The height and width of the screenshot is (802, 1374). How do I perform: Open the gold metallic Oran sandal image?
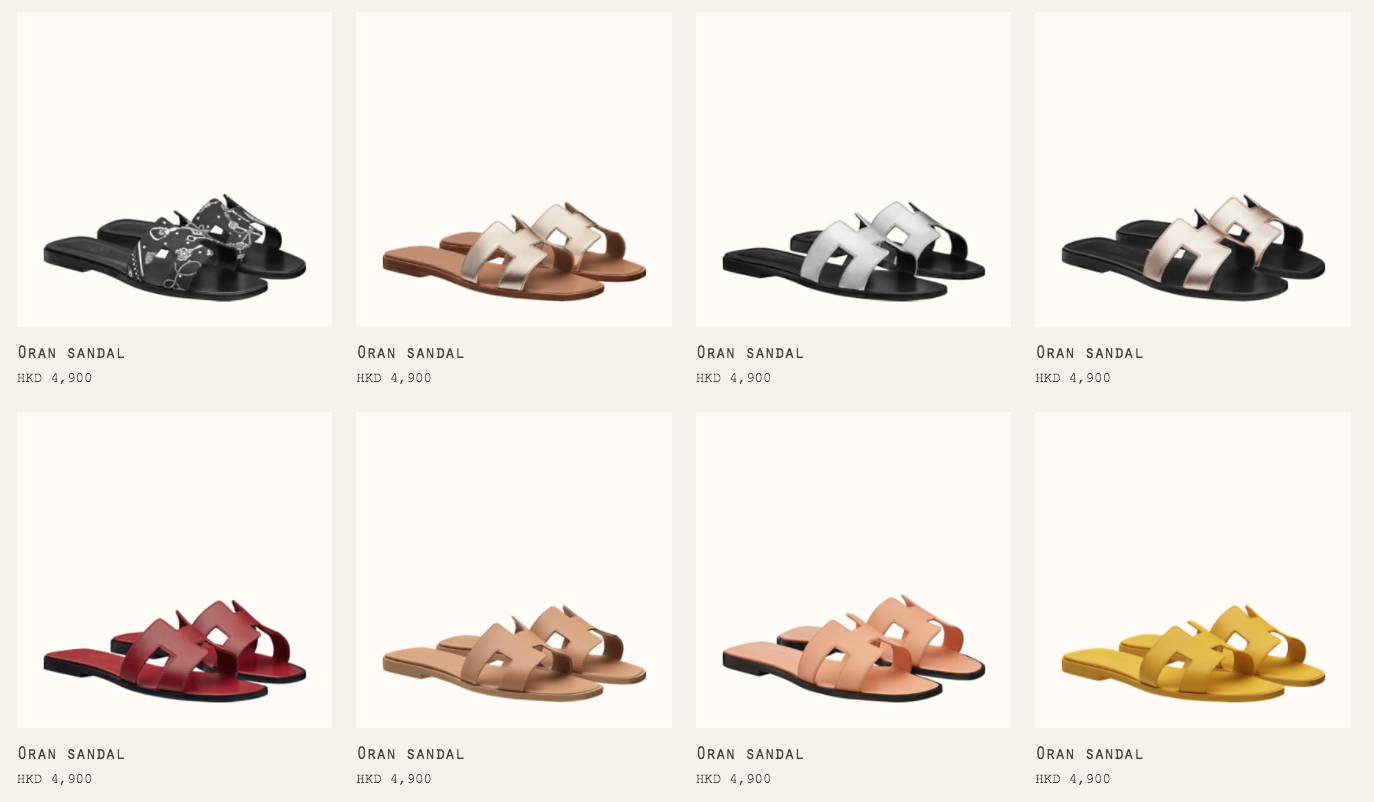(x=514, y=169)
